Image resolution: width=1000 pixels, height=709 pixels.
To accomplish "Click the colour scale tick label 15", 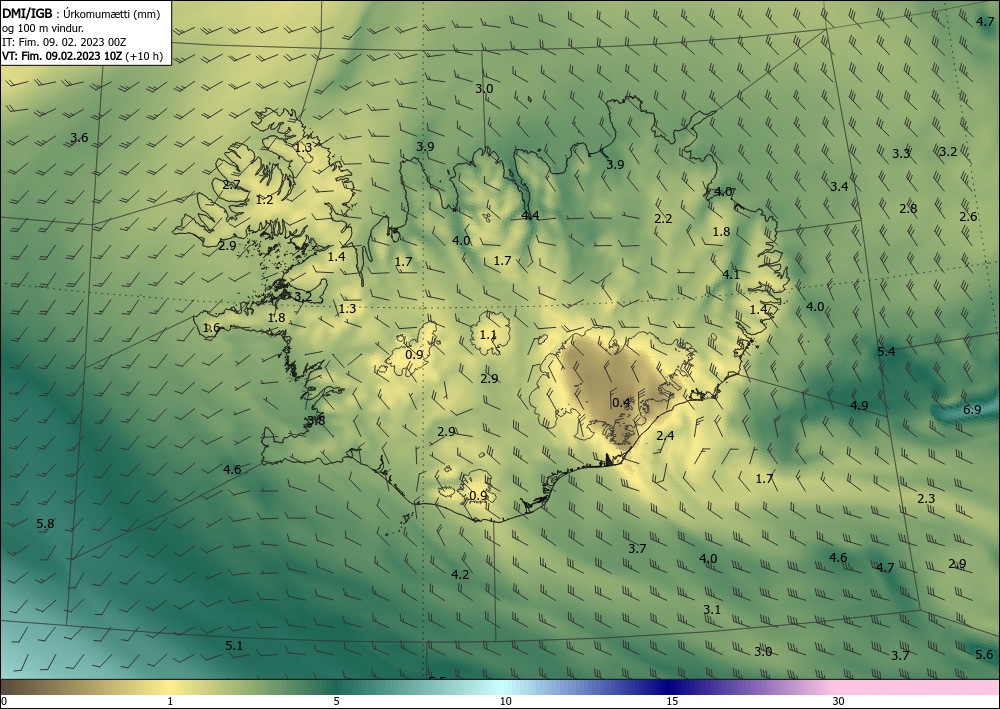I will point(672,702).
